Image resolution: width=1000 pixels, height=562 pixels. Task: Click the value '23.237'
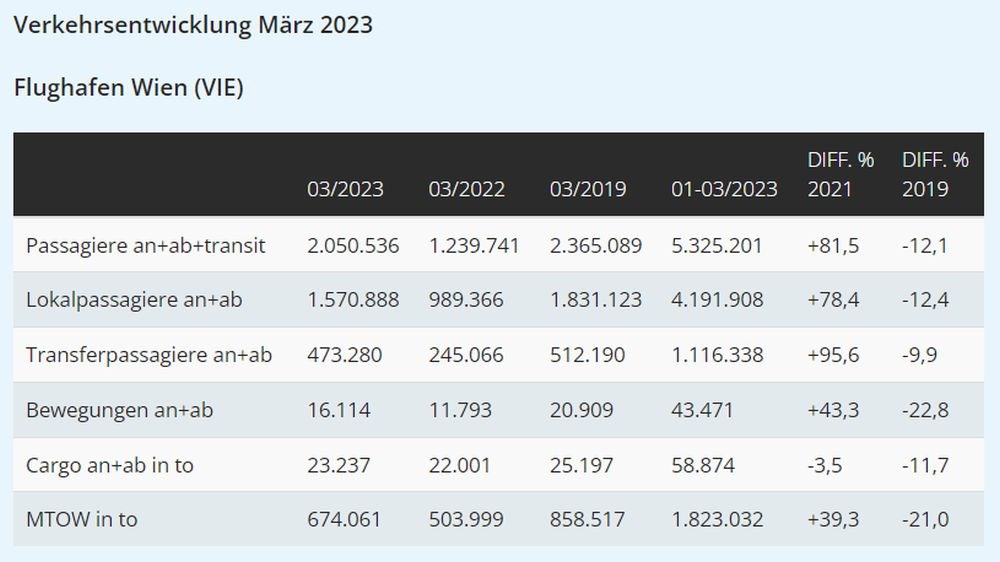click(x=339, y=465)
